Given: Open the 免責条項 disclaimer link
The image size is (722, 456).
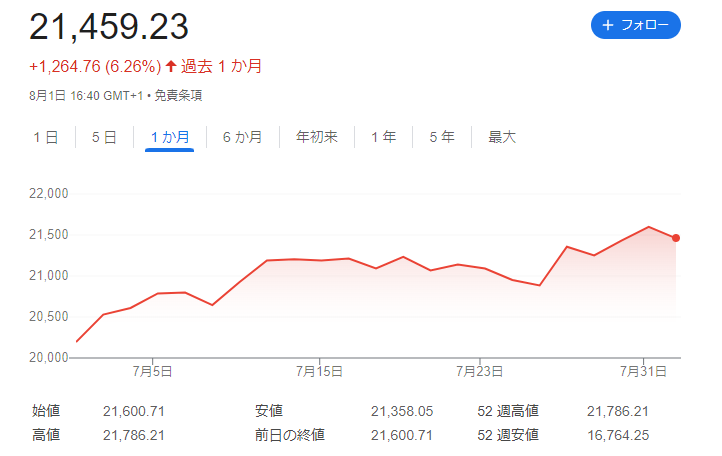Looking at the screenshot, I should pos(178,95).
